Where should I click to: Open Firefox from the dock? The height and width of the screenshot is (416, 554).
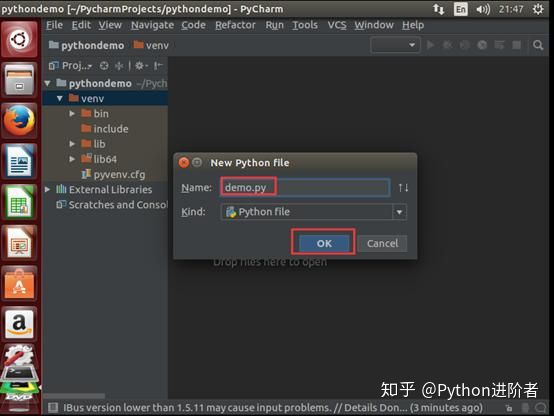19,121
